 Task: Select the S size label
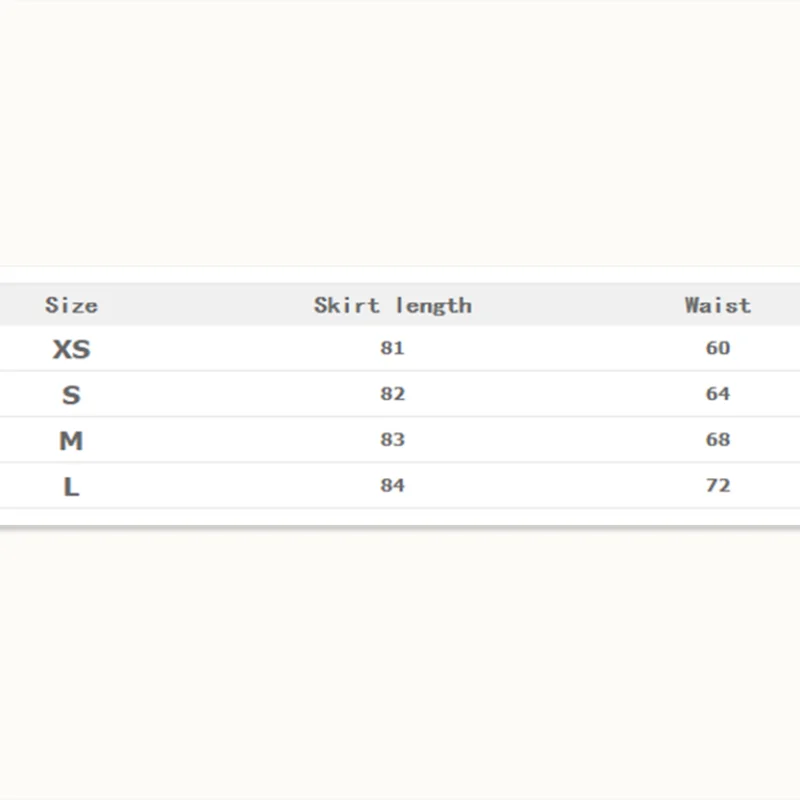coord(71,395)
